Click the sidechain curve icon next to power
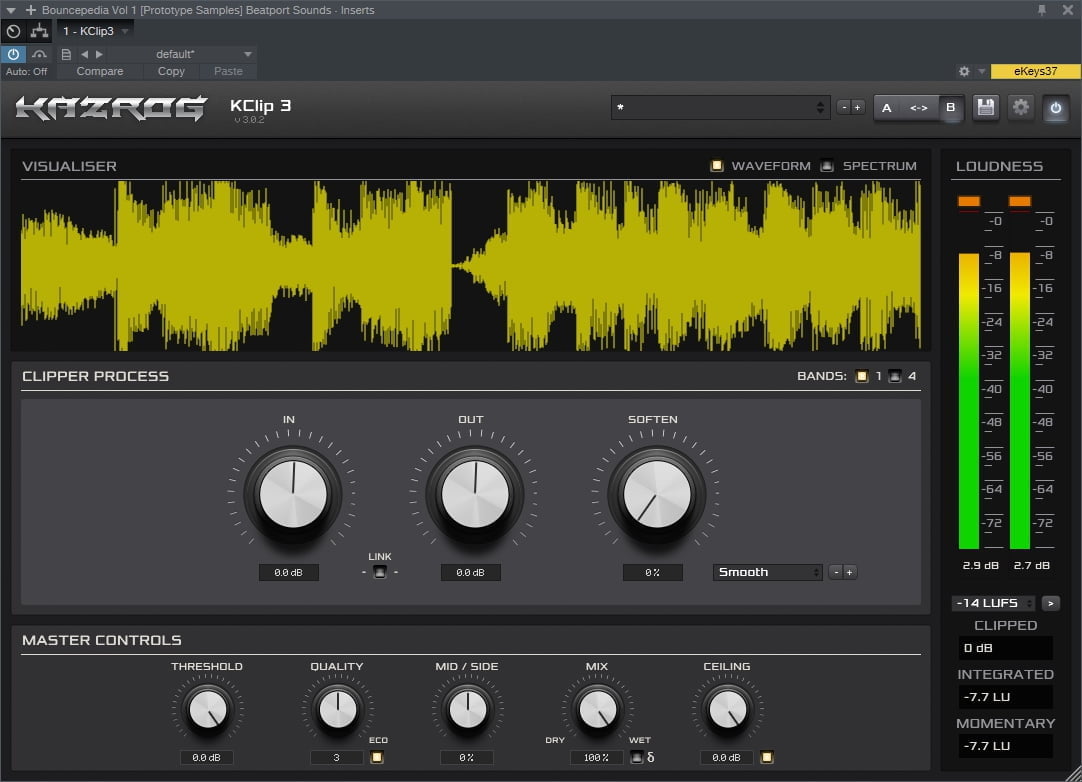Image resolution: width=1082 pixels, height=782 pixels. pos(40,54)
